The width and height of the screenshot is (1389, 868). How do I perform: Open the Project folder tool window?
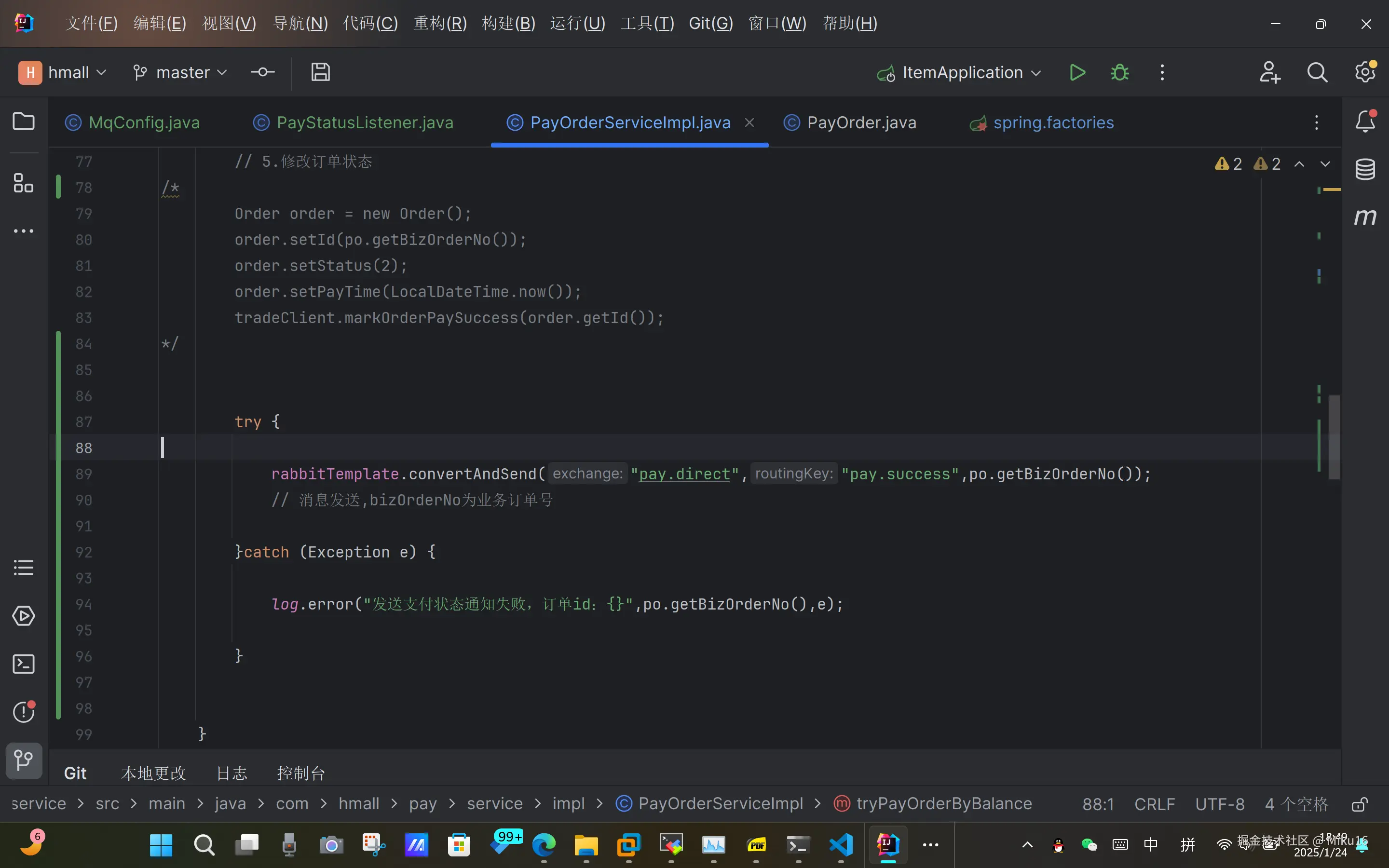coord(24,122)
